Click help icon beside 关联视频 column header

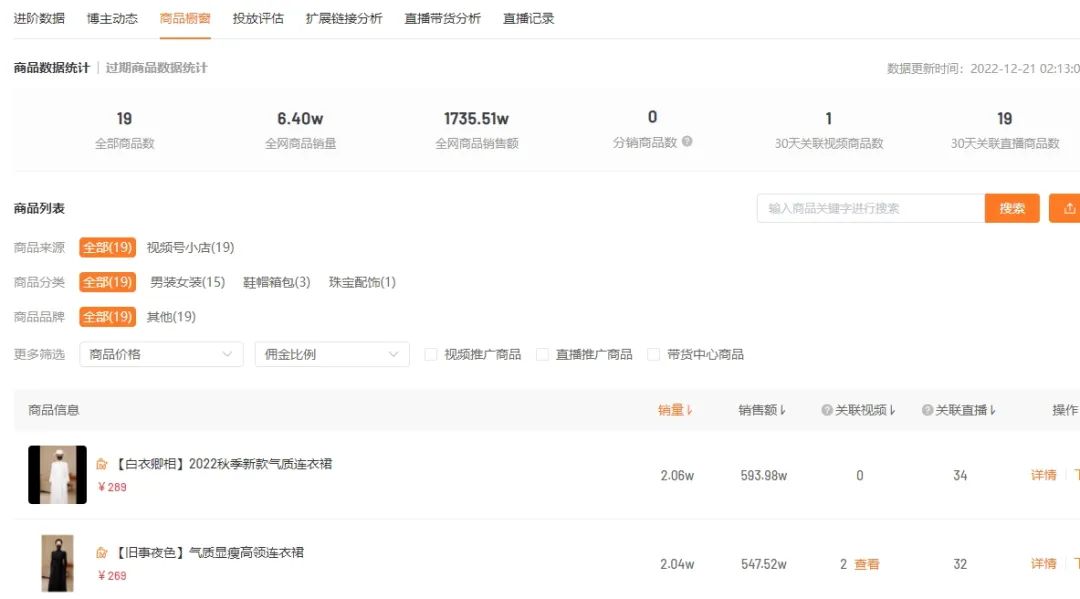(x=827, y=410)
